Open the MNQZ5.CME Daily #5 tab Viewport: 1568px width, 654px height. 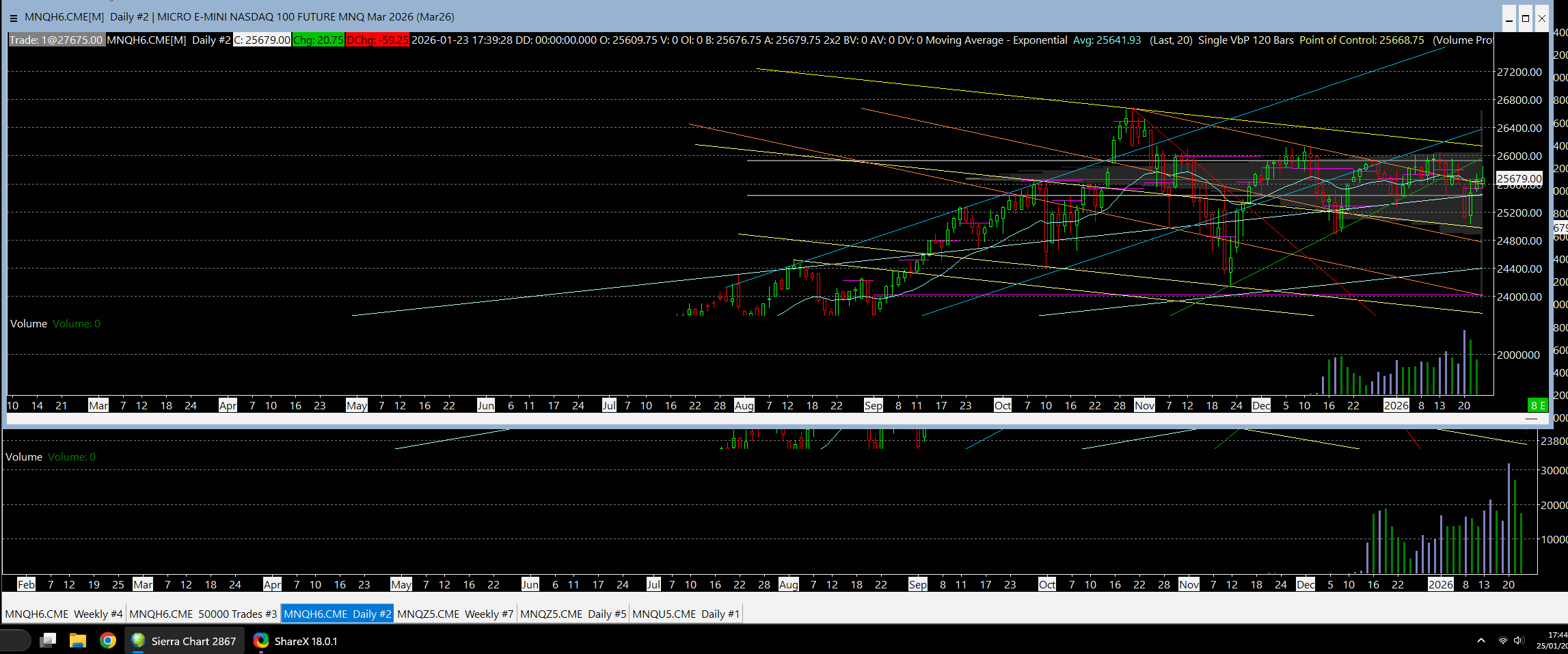coord(573,614)
